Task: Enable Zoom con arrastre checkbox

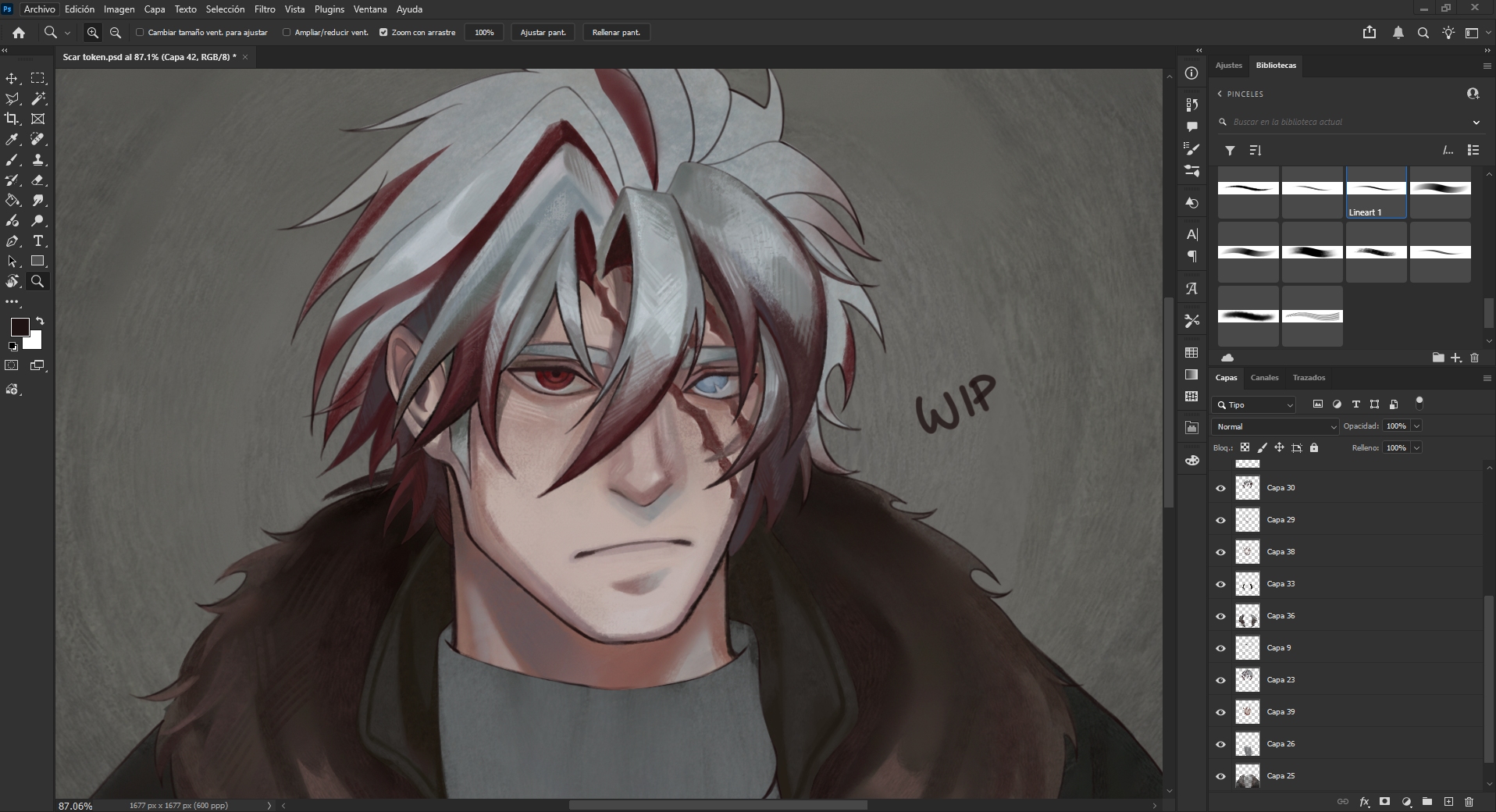Action: click(383, 33)
